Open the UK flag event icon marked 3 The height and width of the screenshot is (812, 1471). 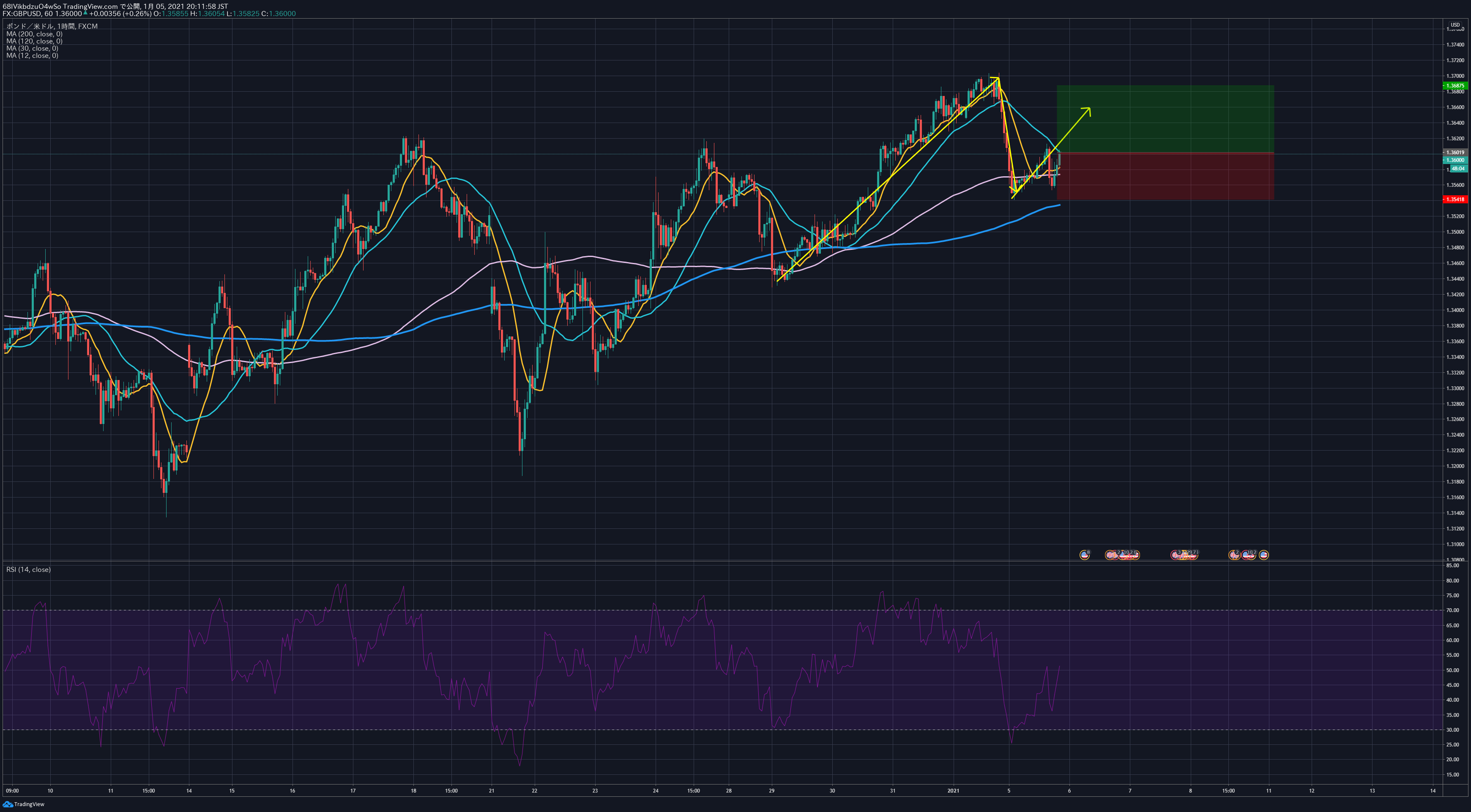[x=1175, y=555]
